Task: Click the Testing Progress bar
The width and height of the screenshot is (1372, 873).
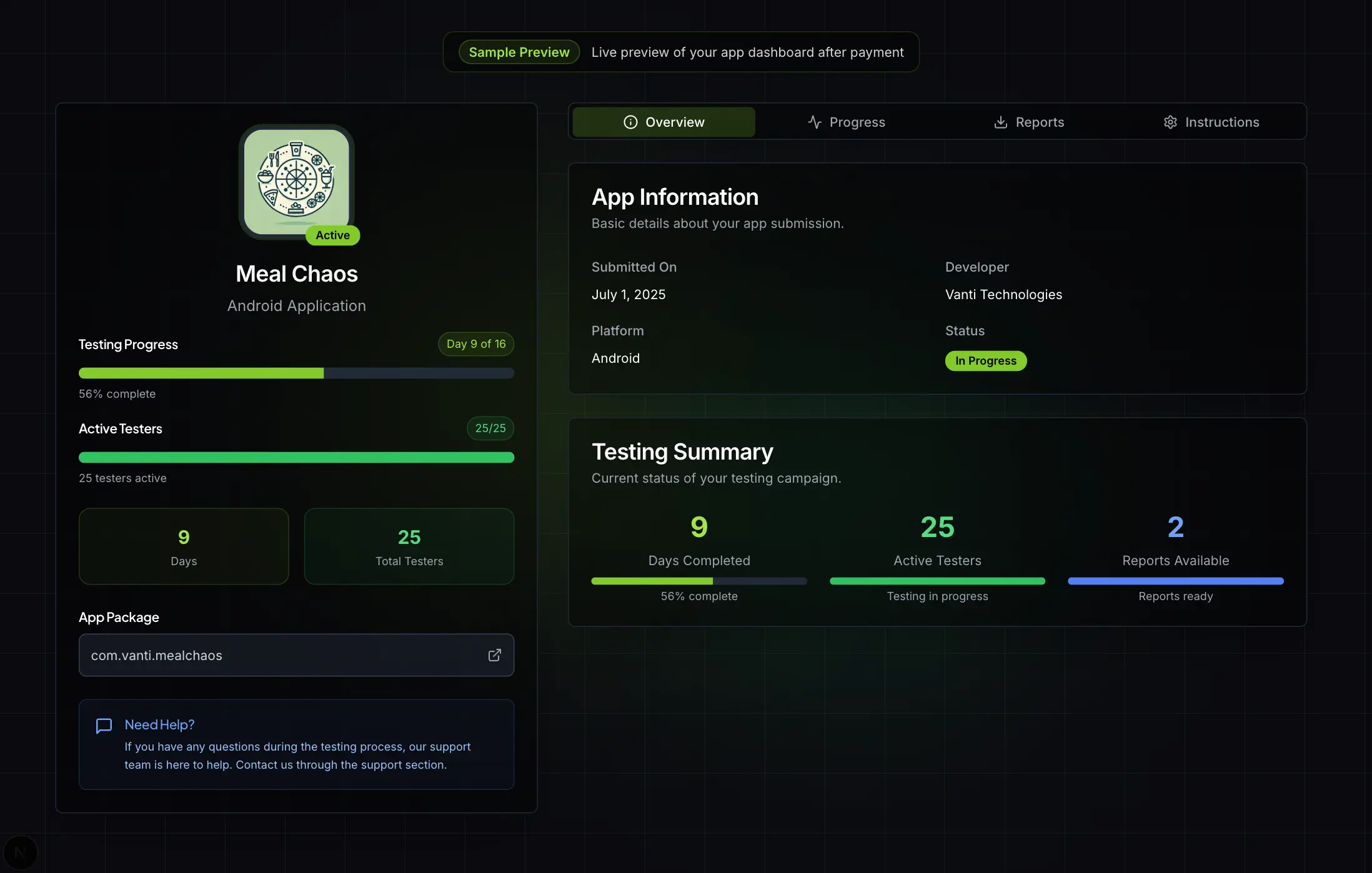Action: click(x=296, y=373)
